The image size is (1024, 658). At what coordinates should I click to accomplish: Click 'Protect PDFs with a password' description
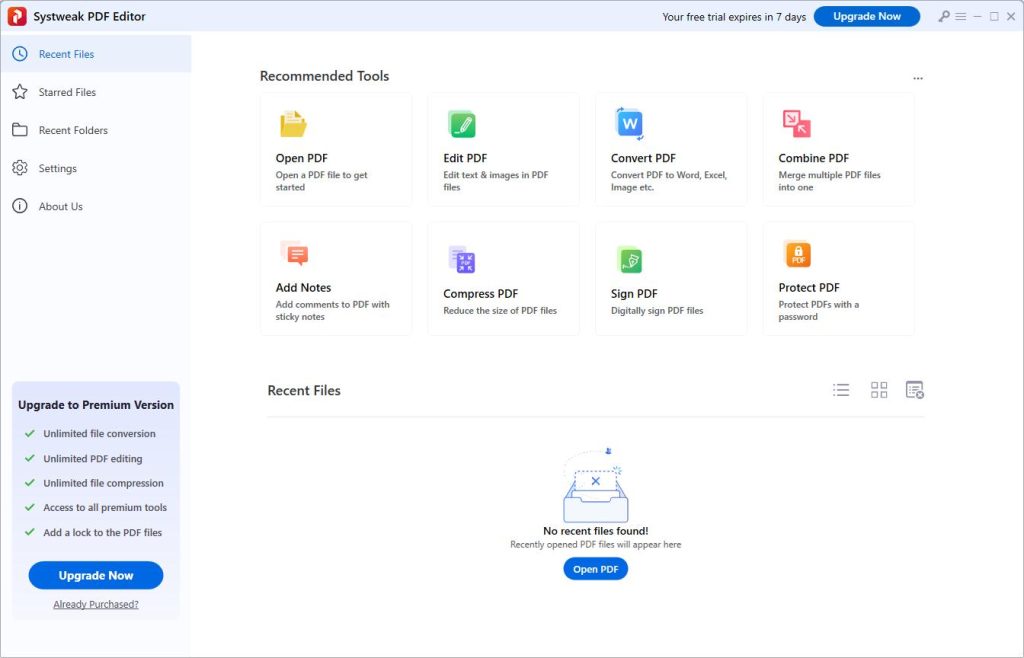point(819,310)
